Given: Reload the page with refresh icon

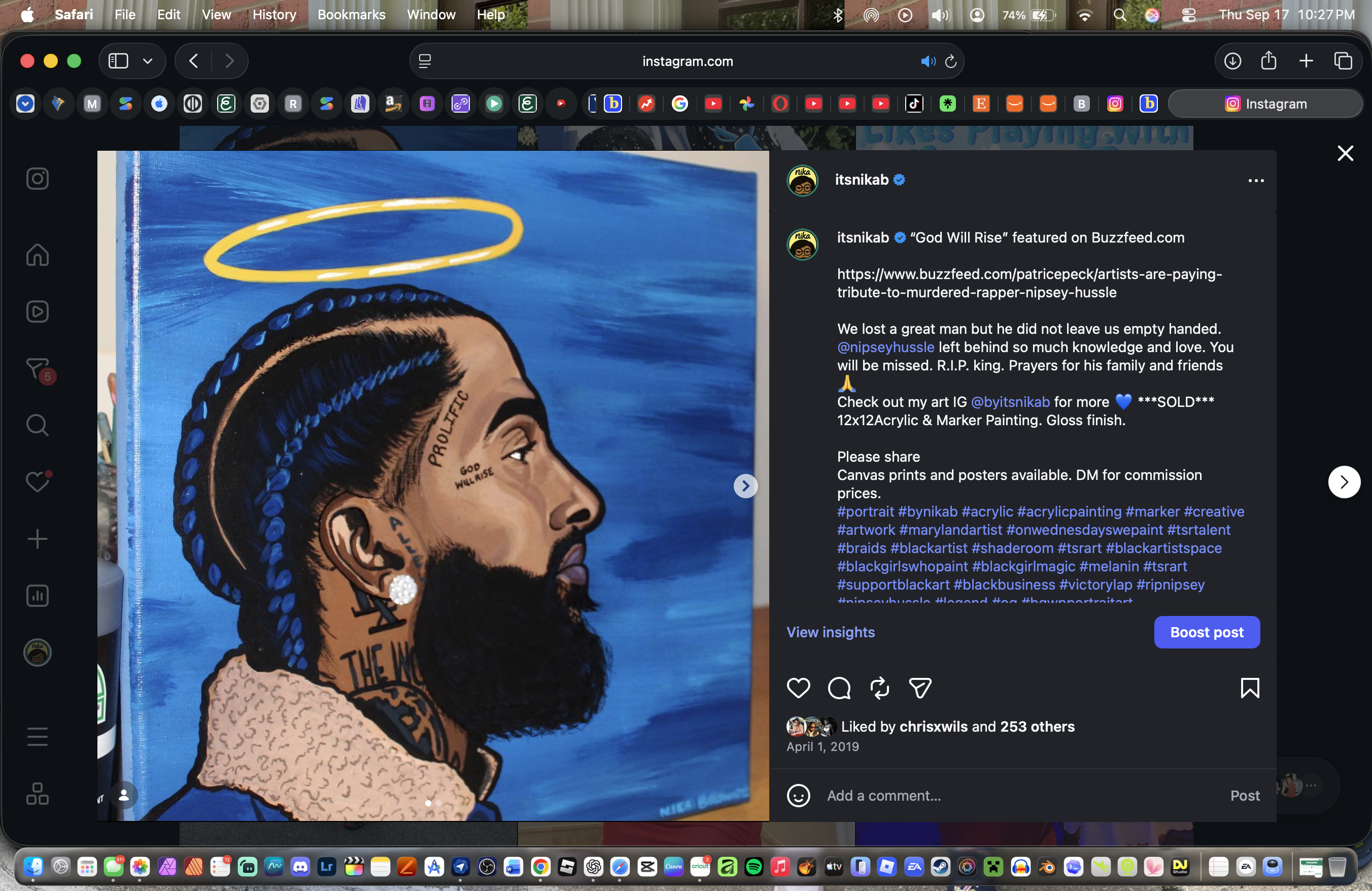Looking at the screenshot, I should click(950, 61).
